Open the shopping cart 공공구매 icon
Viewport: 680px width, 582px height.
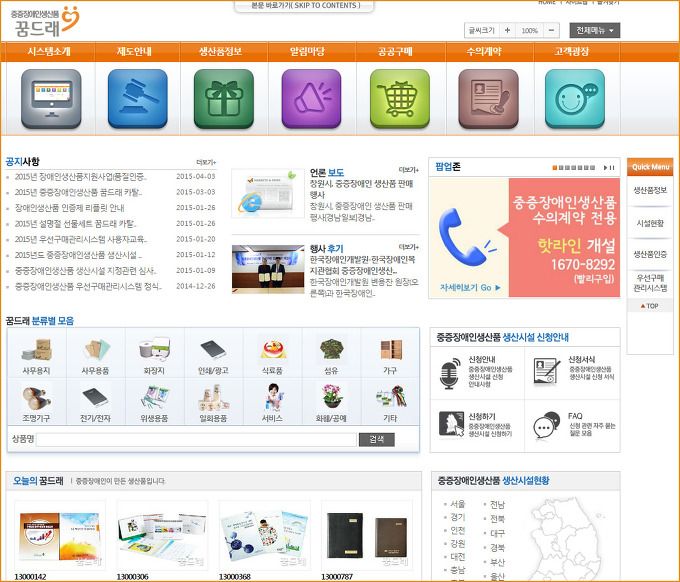pyautogui.click(x=400, y=99)
